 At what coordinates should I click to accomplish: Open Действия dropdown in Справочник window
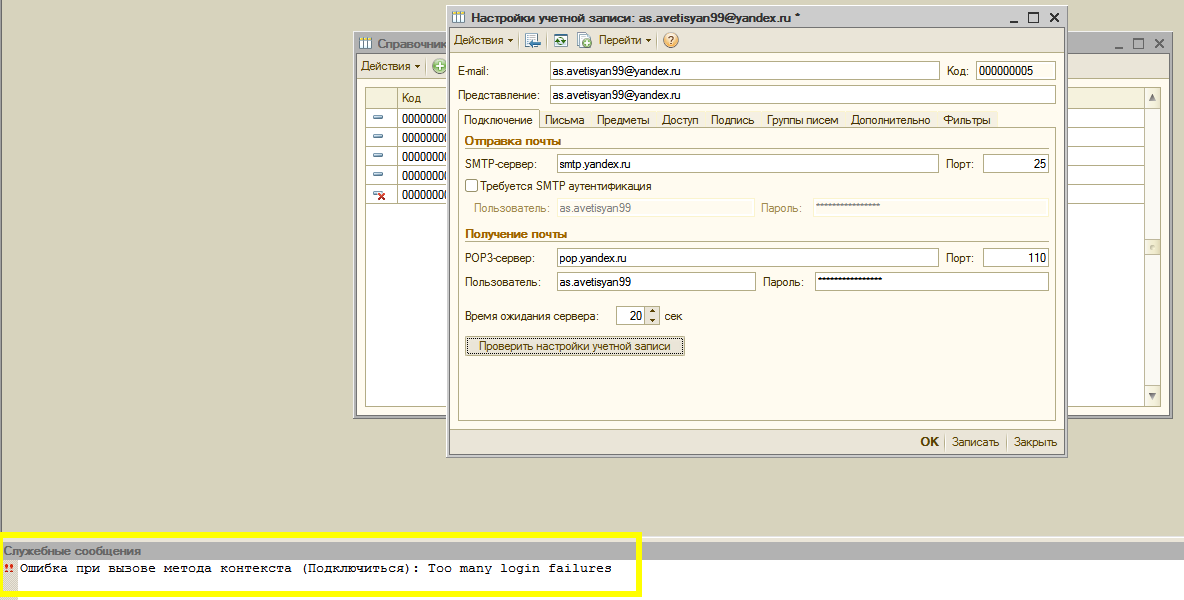point(390,67)
